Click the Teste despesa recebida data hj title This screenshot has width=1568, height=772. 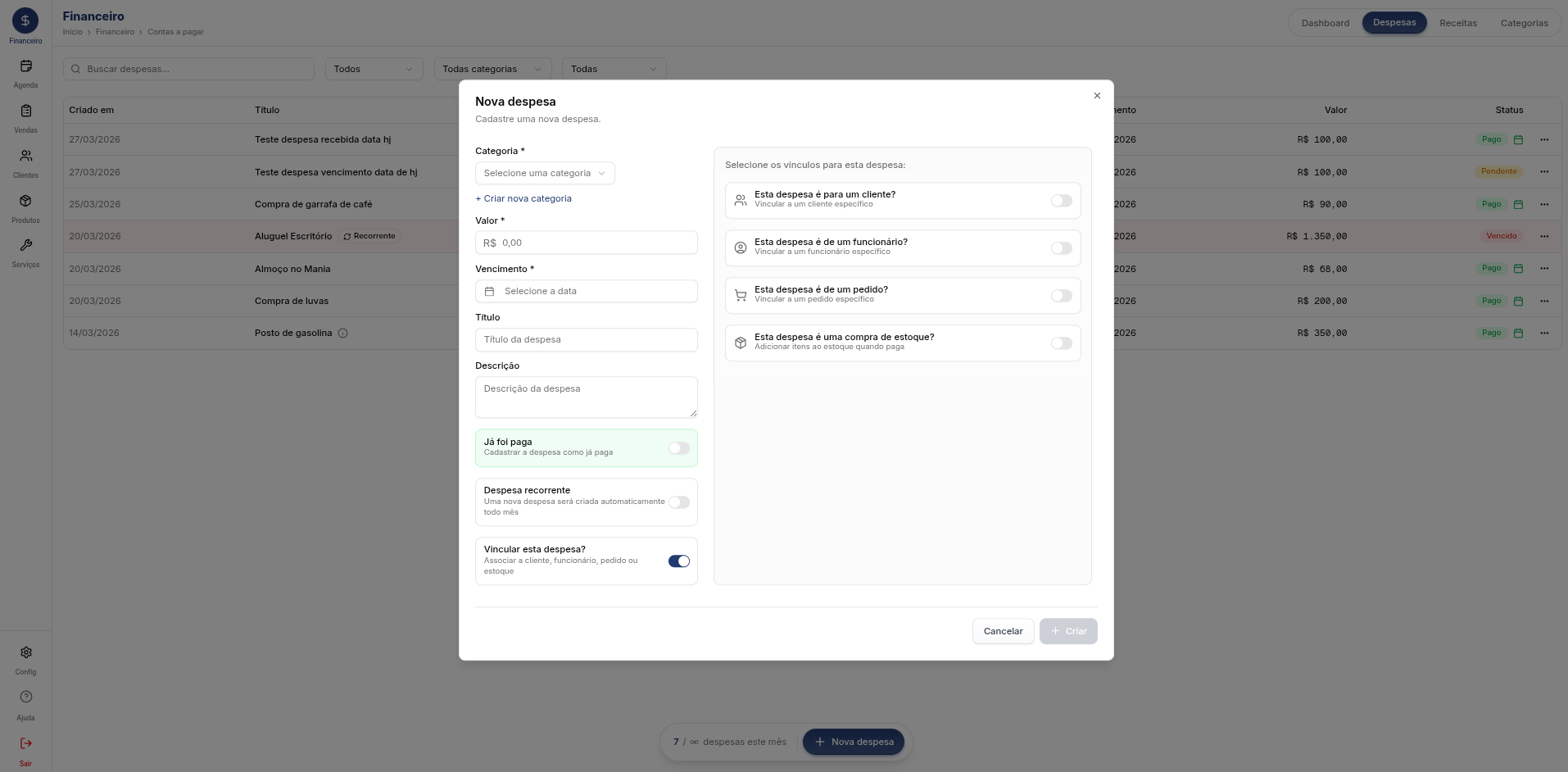[323, 139]
